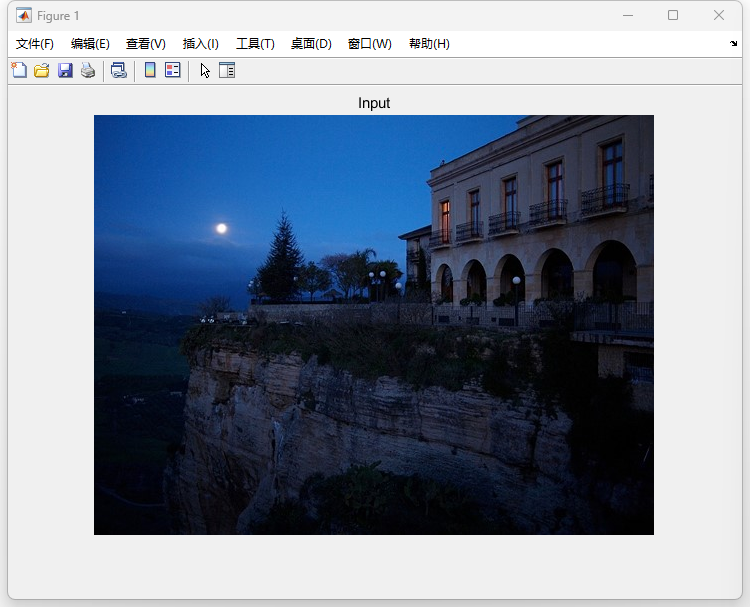
Task: Click the moon in the displayed image
Action: tap(221, 229)
